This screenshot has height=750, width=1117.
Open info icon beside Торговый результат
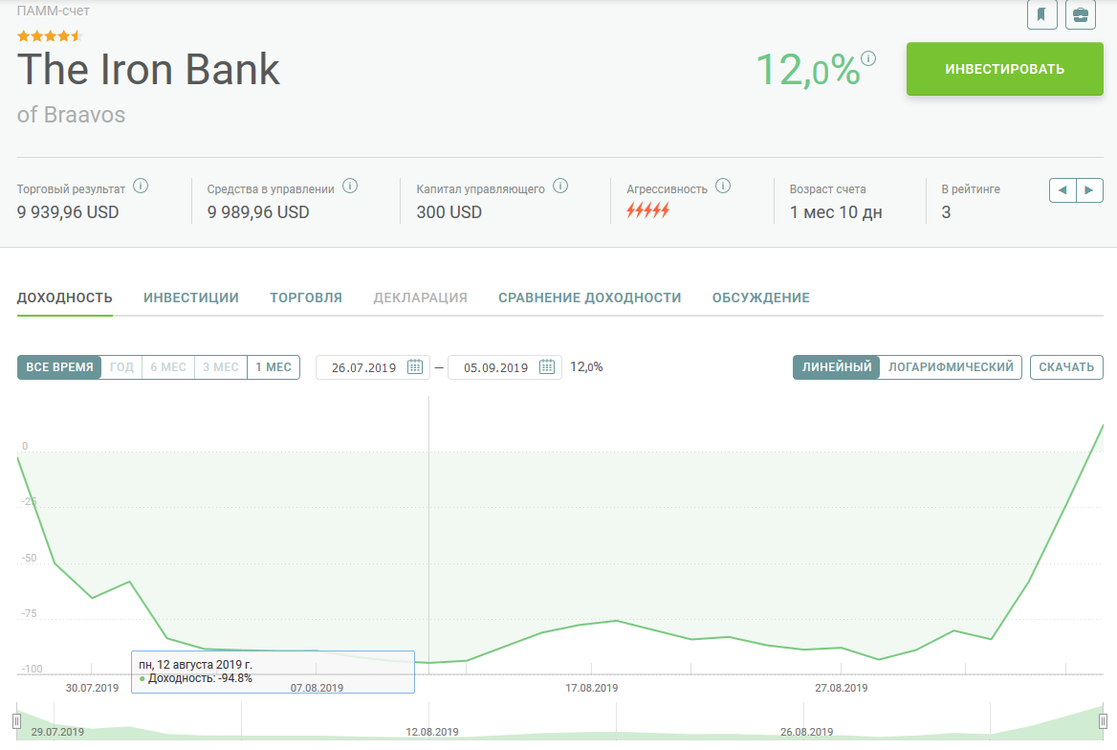coord(141,187)
